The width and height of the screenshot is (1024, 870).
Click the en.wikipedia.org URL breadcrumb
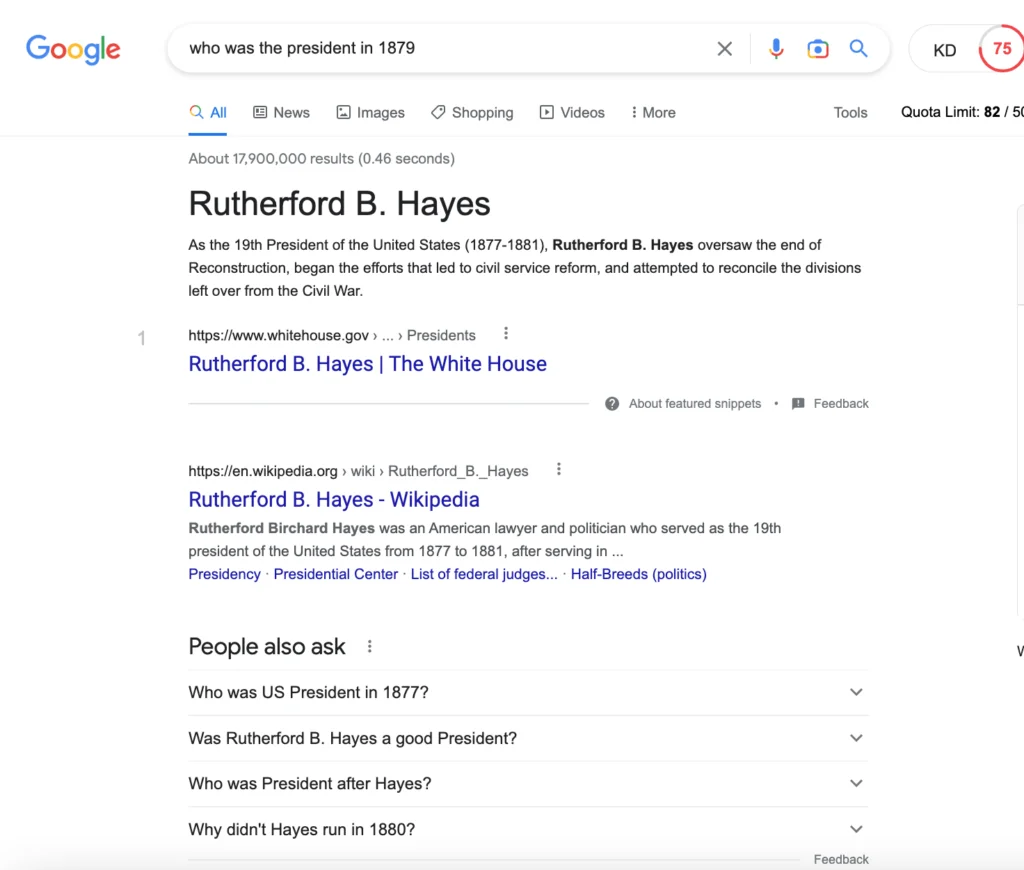coord(358,471)
